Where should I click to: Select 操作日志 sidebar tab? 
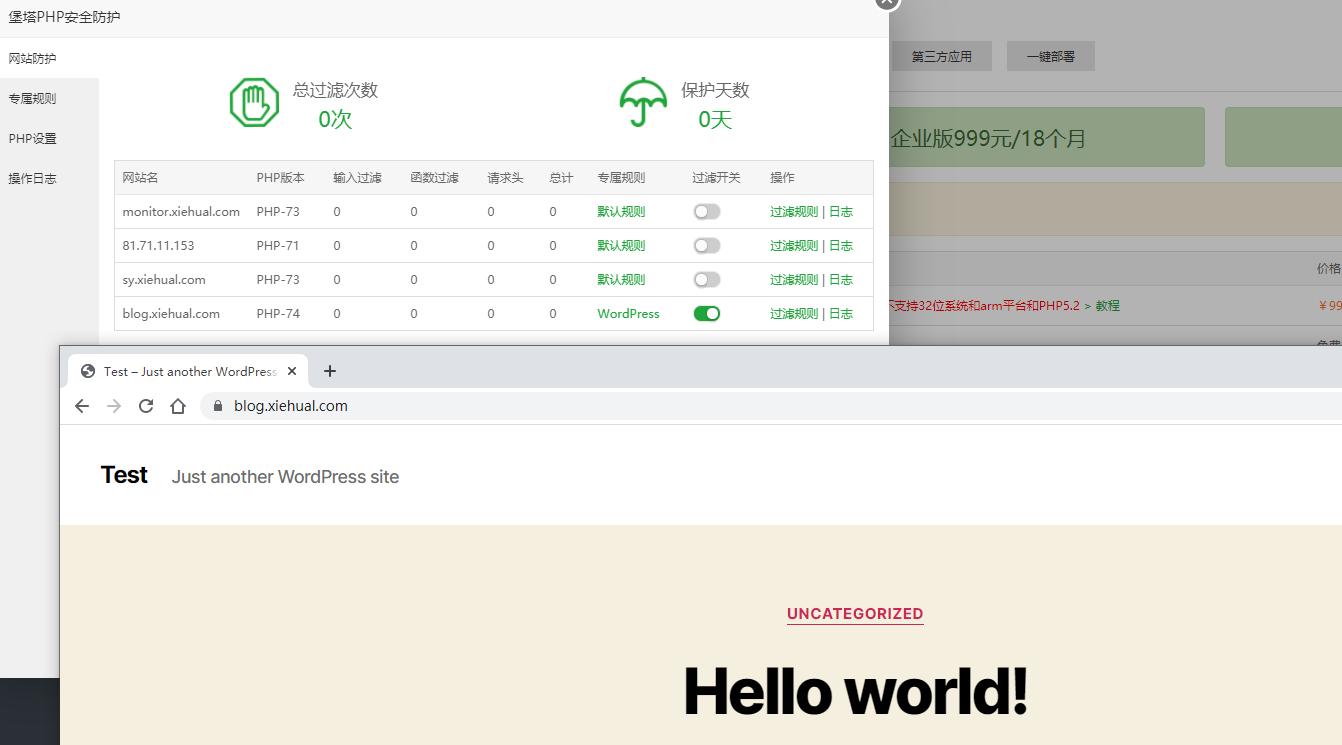coord(49,178)
